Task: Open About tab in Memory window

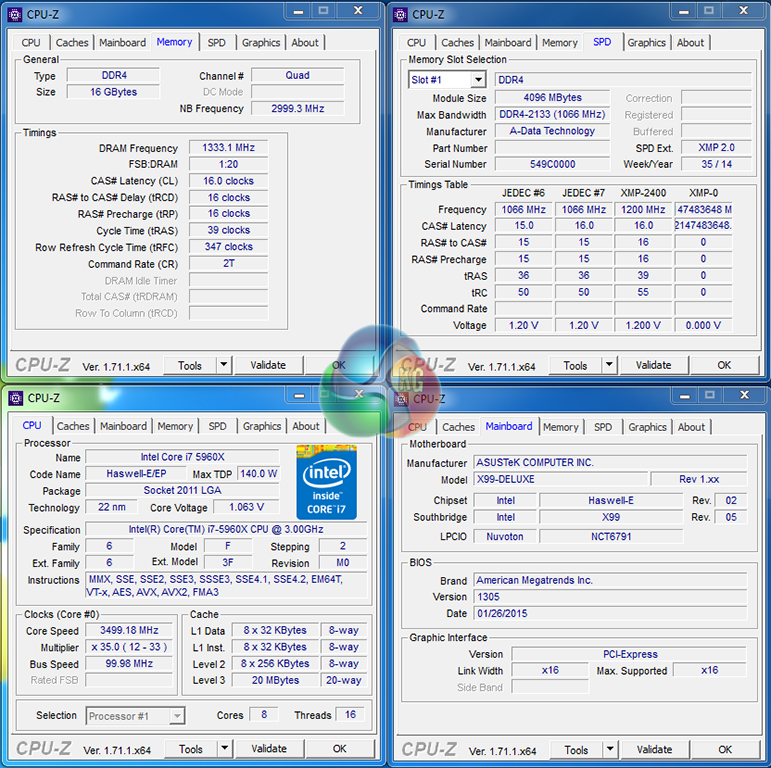Action: point(305,43)
